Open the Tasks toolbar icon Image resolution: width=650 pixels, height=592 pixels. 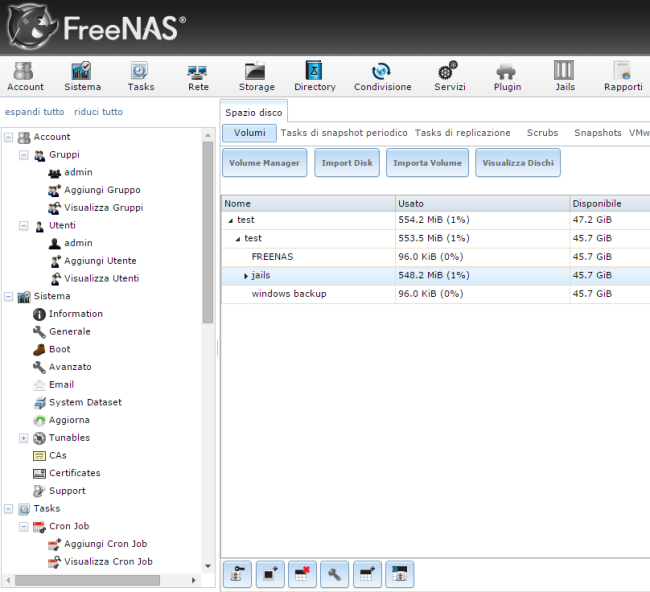141,77
